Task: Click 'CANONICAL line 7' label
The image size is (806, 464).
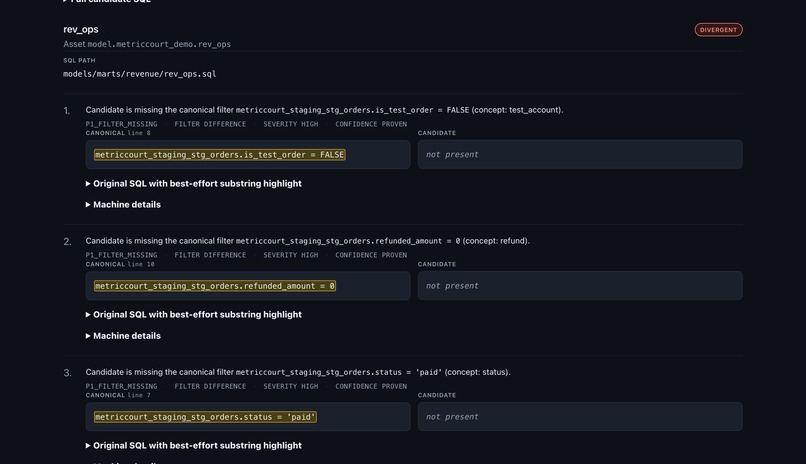Action: pyautogui.click(x=118, y=395)
